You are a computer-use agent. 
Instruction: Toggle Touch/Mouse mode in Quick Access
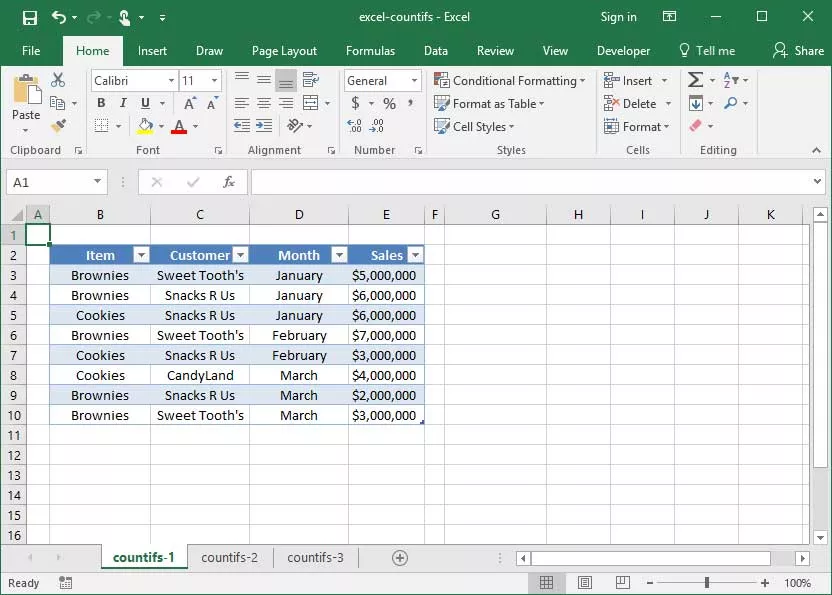[125, 18]
